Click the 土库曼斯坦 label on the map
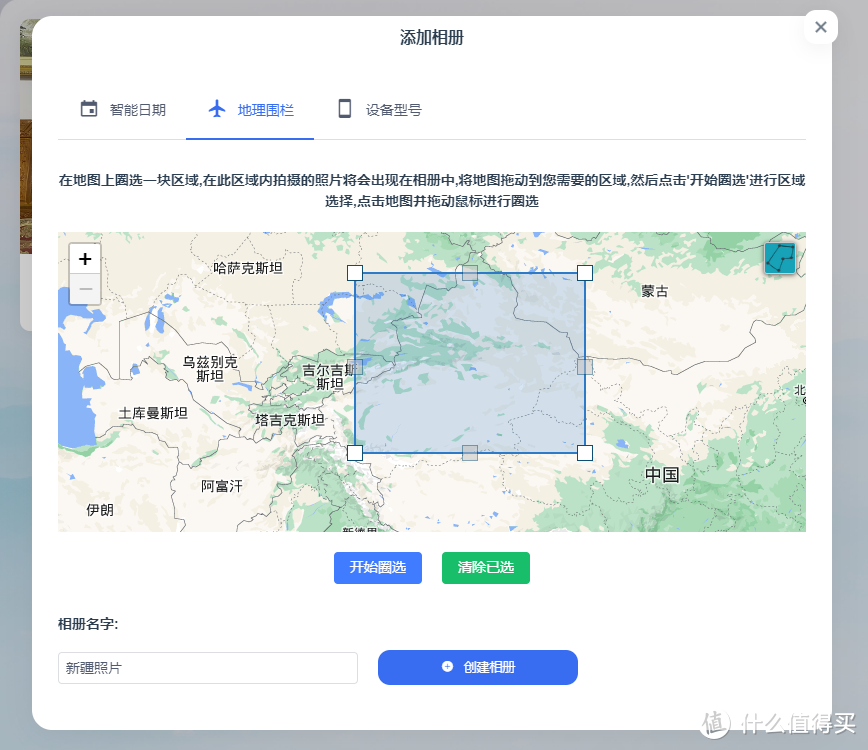Image resolution: width=868 pixels, height=750 pixels. (153, 413)
